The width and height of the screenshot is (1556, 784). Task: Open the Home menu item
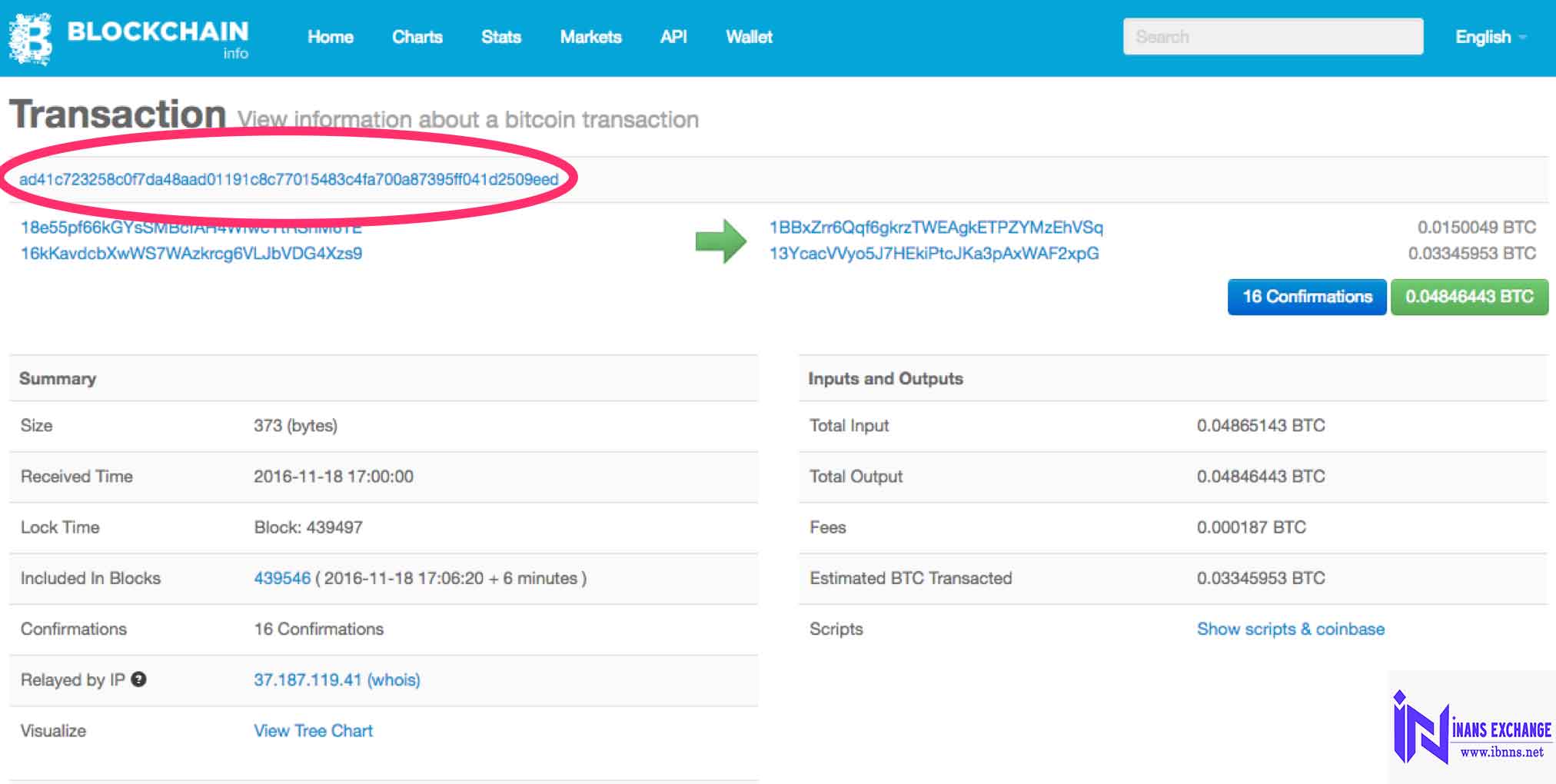[x=331, y=37]
